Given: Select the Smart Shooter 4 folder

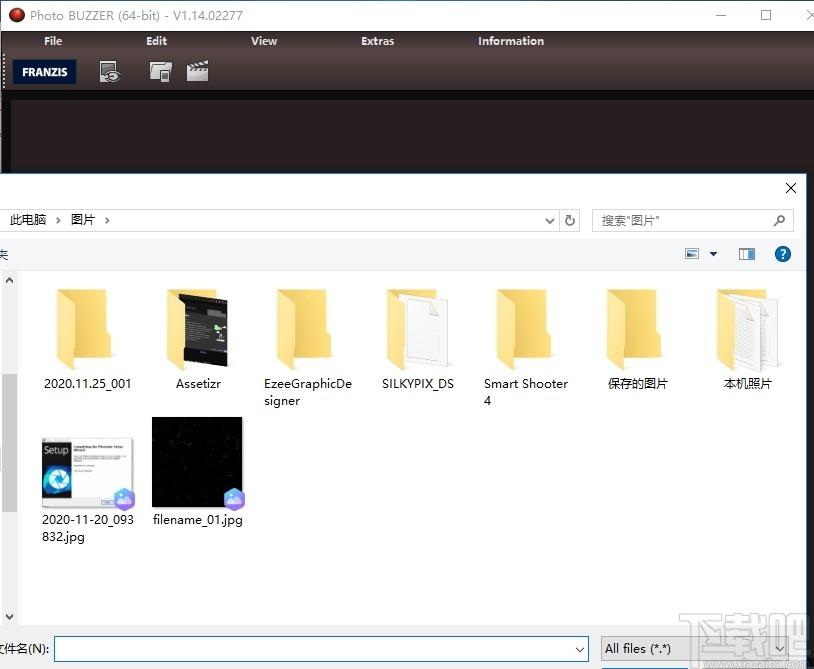Looking at the screenshot, I should point(525,348).
